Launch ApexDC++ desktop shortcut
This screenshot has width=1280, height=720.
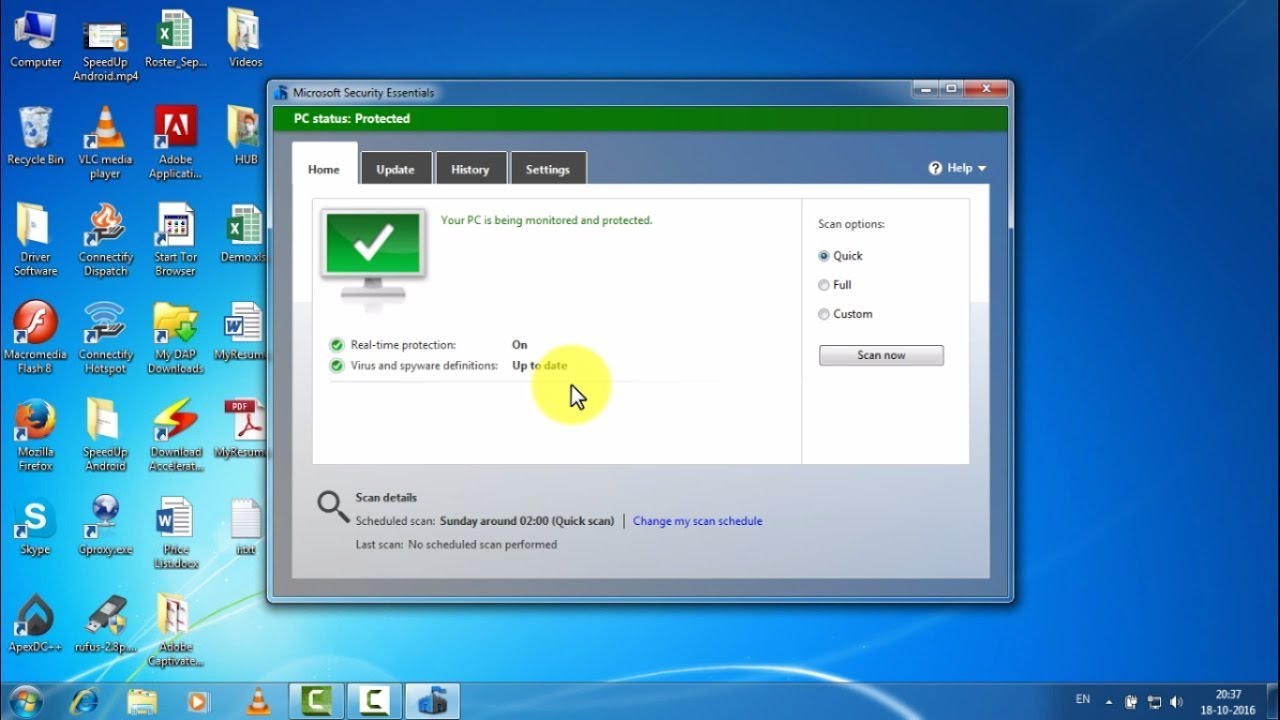pyautogui.click(x=35, y=622)
